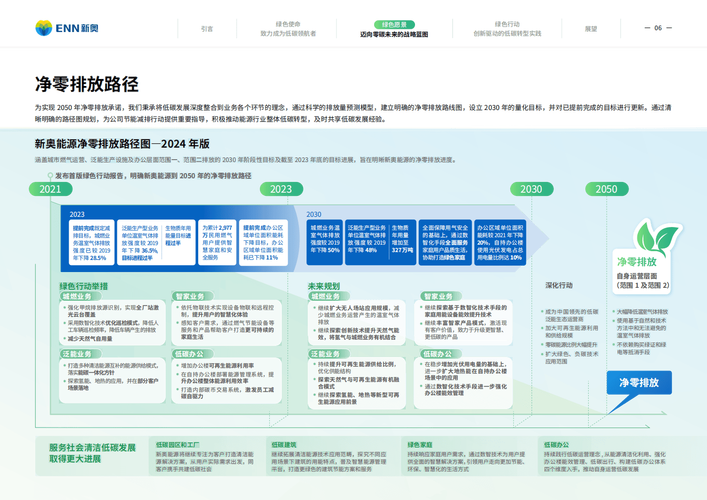Select the highlighted 绿色蓝图 tab
This screenshot has height=500, width=707.
[394, 24]
